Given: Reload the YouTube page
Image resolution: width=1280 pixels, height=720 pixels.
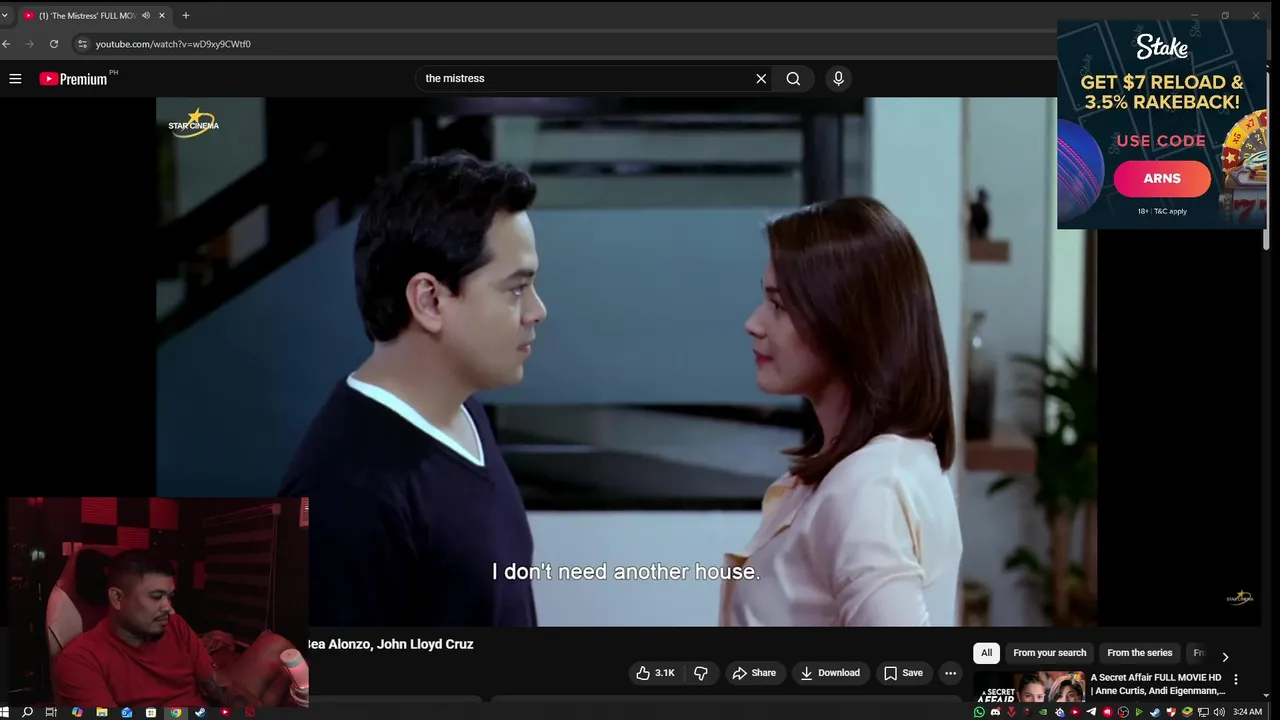Looking at the screenshot, I should 53,44.
